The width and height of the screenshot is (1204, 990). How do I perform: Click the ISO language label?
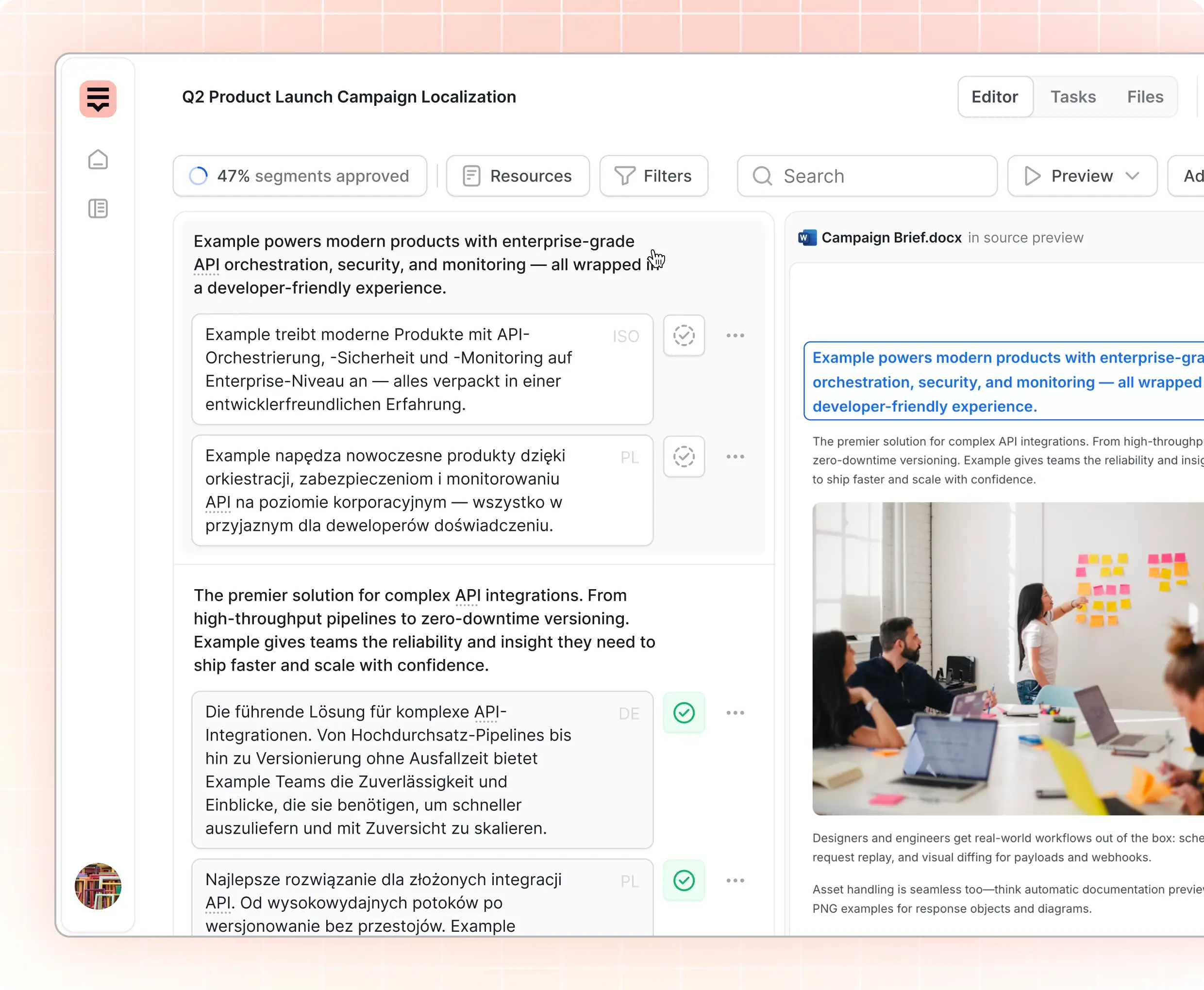[x=626, y=336]
